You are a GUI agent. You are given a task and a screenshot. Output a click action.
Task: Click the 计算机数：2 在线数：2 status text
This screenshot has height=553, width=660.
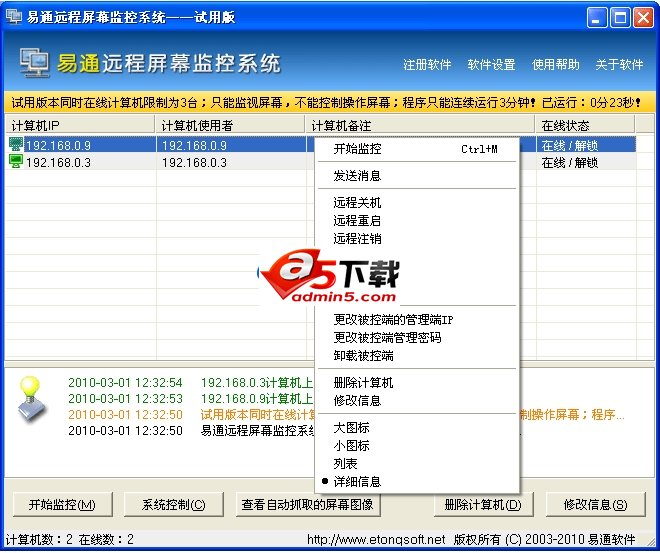69,539
